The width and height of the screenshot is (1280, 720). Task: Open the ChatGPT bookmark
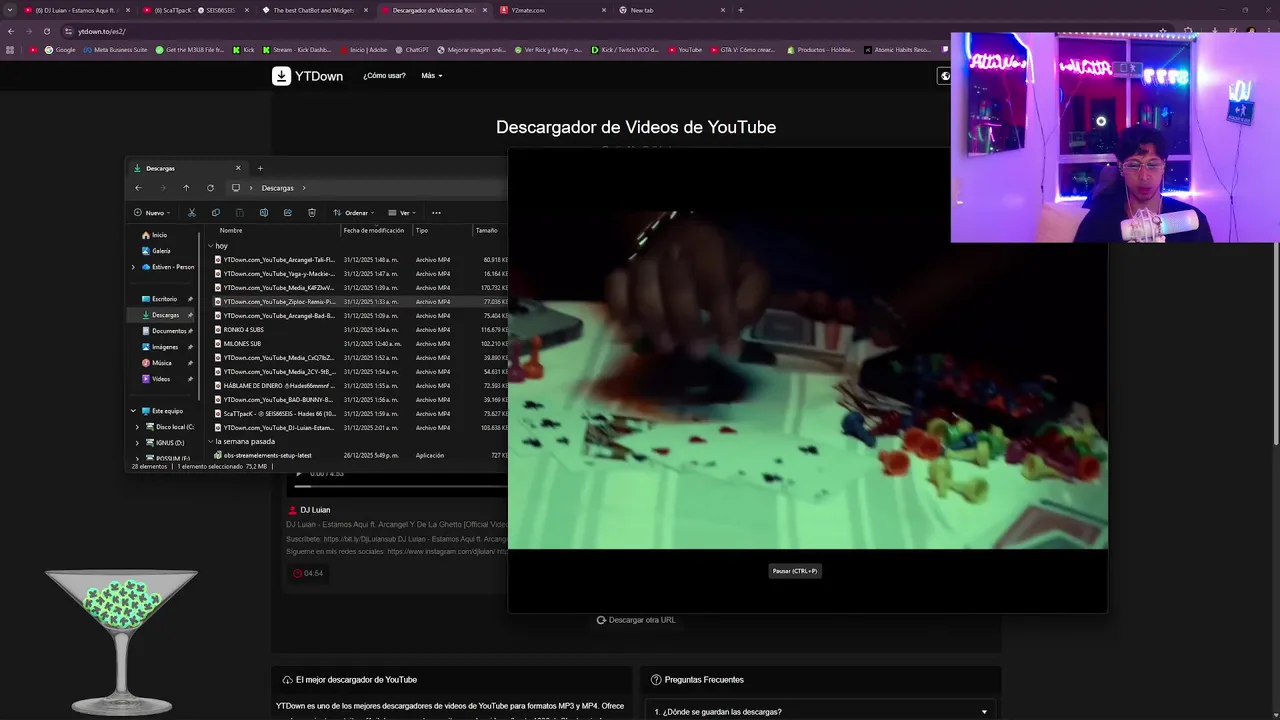click(x=412, y=49)
